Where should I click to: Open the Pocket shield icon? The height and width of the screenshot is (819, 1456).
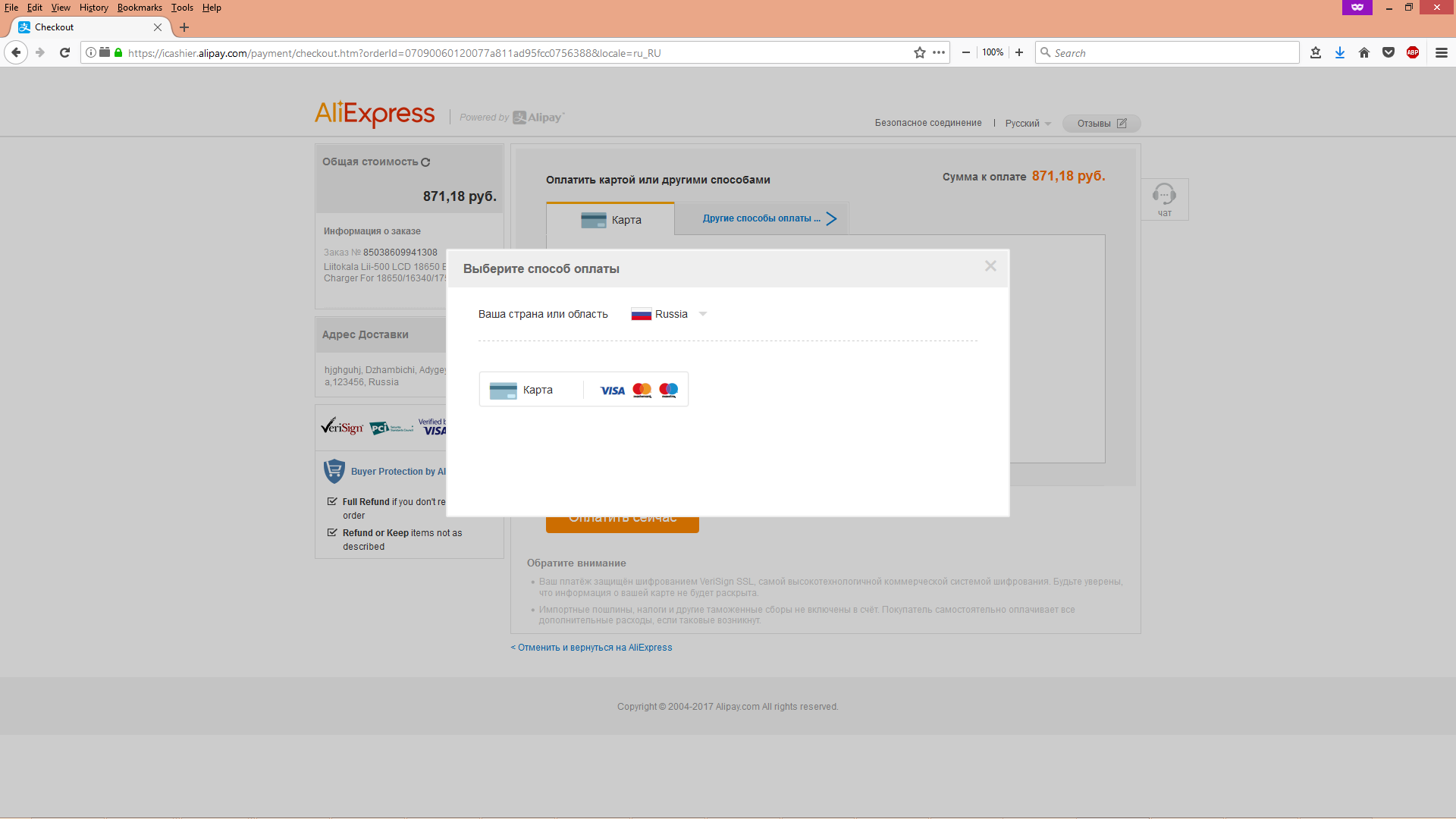tap(1389, 53)
